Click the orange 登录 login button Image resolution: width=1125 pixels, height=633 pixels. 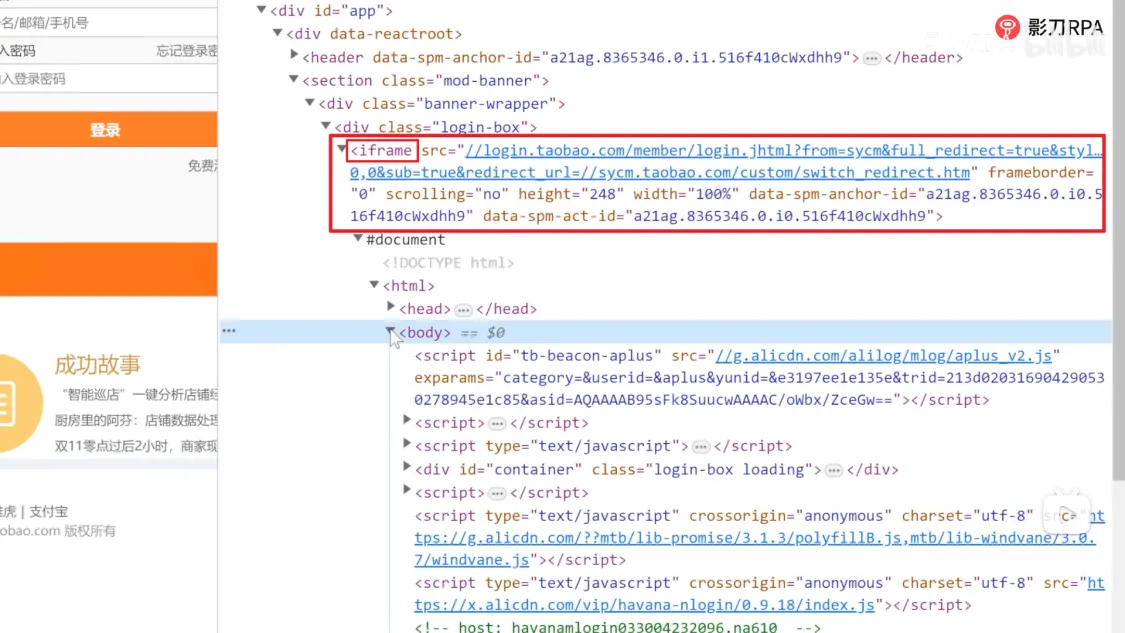tap(108, 130)
